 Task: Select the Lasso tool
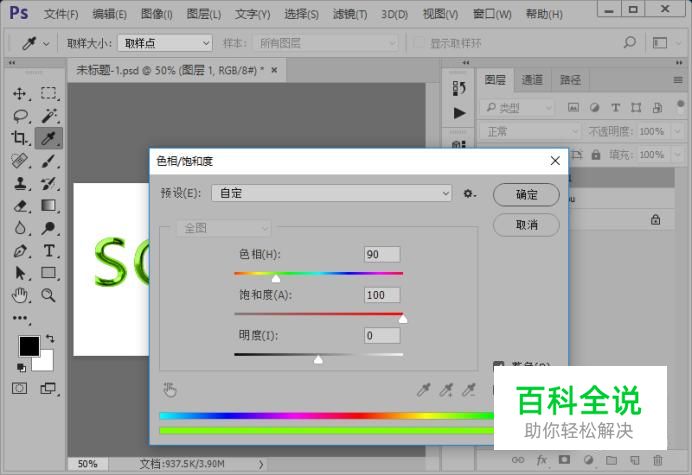(20, 116)
